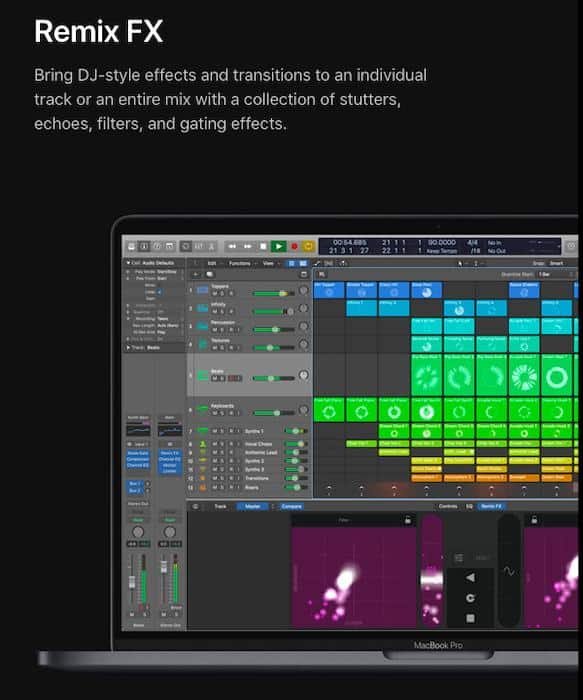Click the Toppers track pan knob
583x700 pixels.
(x=304, y=291)
